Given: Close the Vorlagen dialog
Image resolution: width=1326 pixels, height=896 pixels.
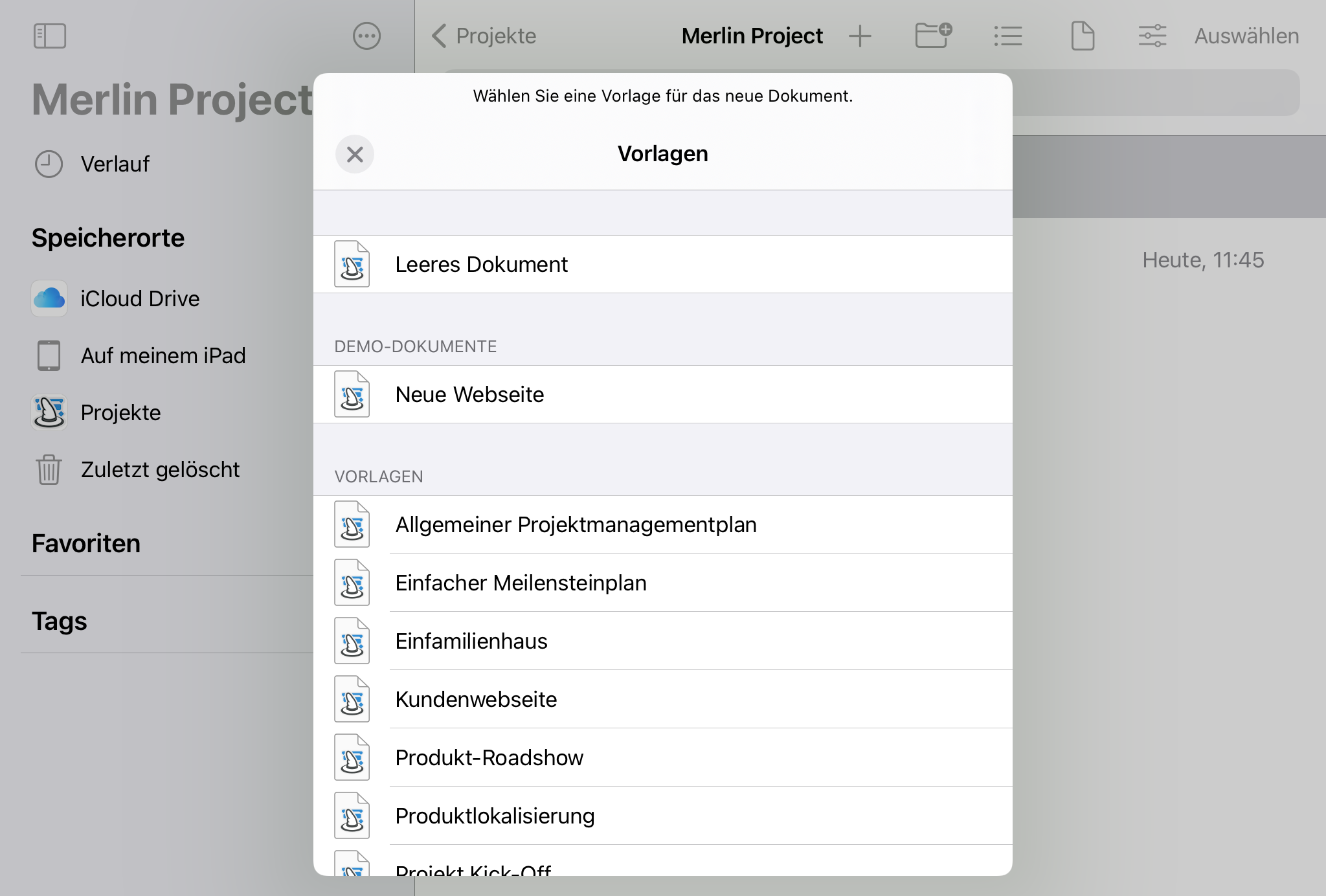Looking at the screenshot, I should pos(355,154).
